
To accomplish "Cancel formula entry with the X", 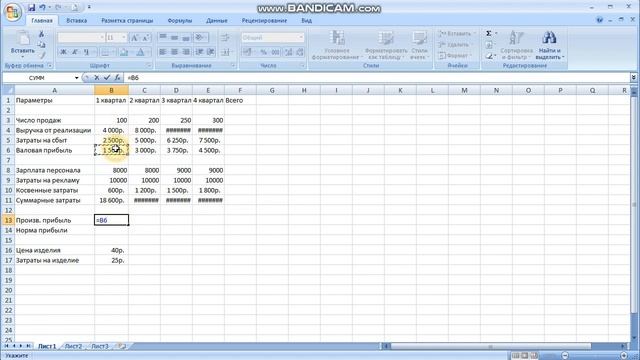I will point(97,78).
